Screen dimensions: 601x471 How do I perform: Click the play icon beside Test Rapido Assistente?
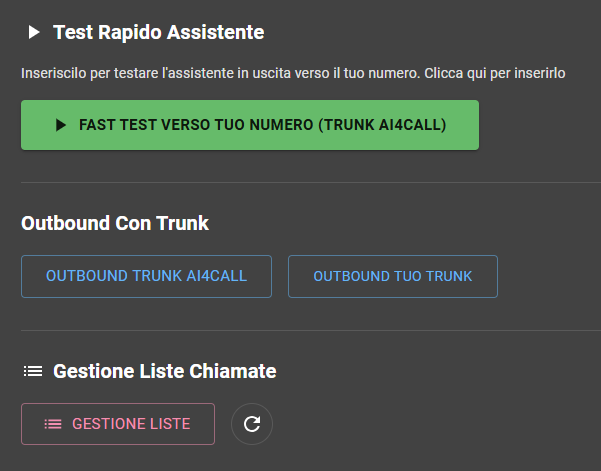pyautogui.click(x=34, y=33)
